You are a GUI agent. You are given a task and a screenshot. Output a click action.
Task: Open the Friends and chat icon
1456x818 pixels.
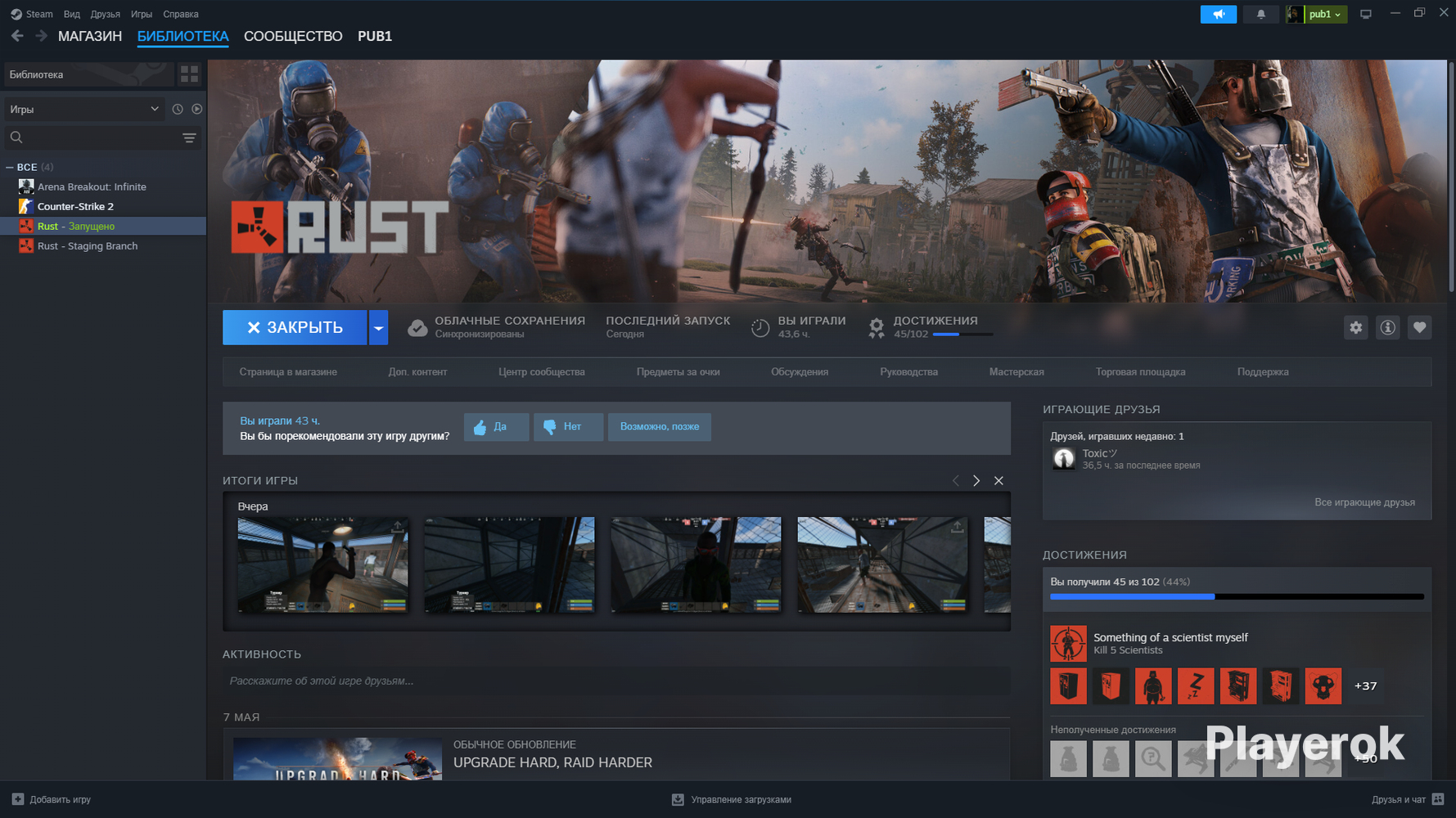1438,799
